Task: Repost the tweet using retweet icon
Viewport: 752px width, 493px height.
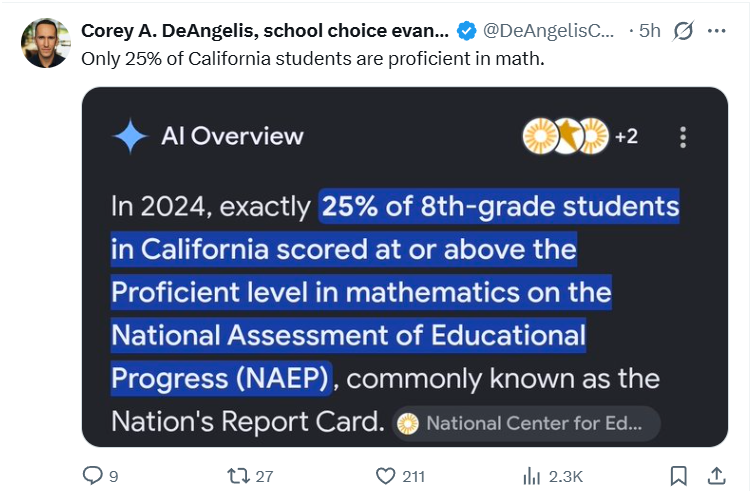Action: coord(238,476)
